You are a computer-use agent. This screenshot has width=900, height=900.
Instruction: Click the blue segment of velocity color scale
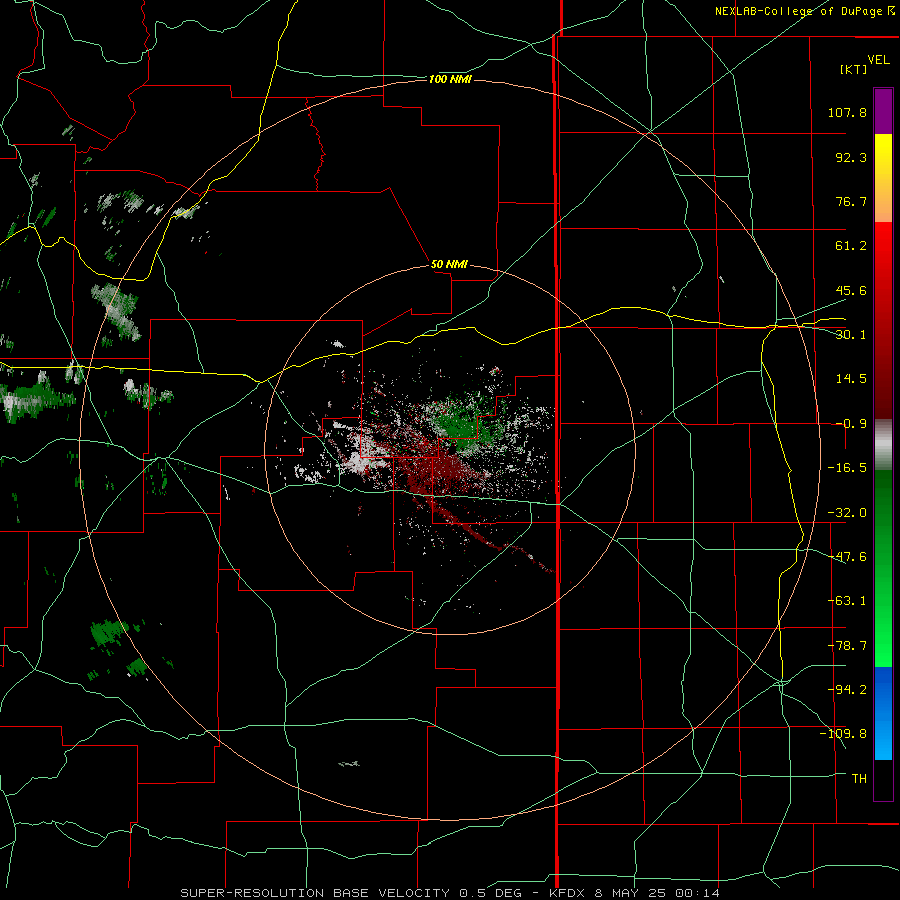(x=883, y=713)
